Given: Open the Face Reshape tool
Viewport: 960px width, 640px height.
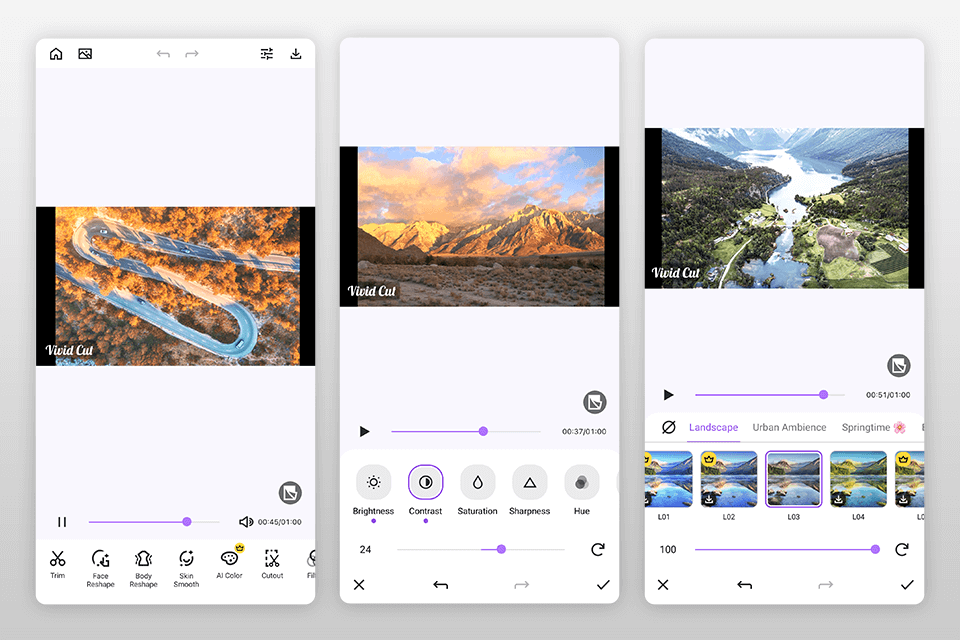Looking at the screenshot, I should (100, 568).
